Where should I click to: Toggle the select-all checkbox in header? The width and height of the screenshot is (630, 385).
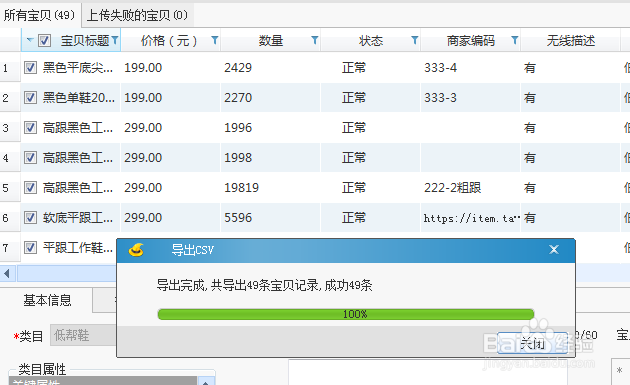click(45, 40)
